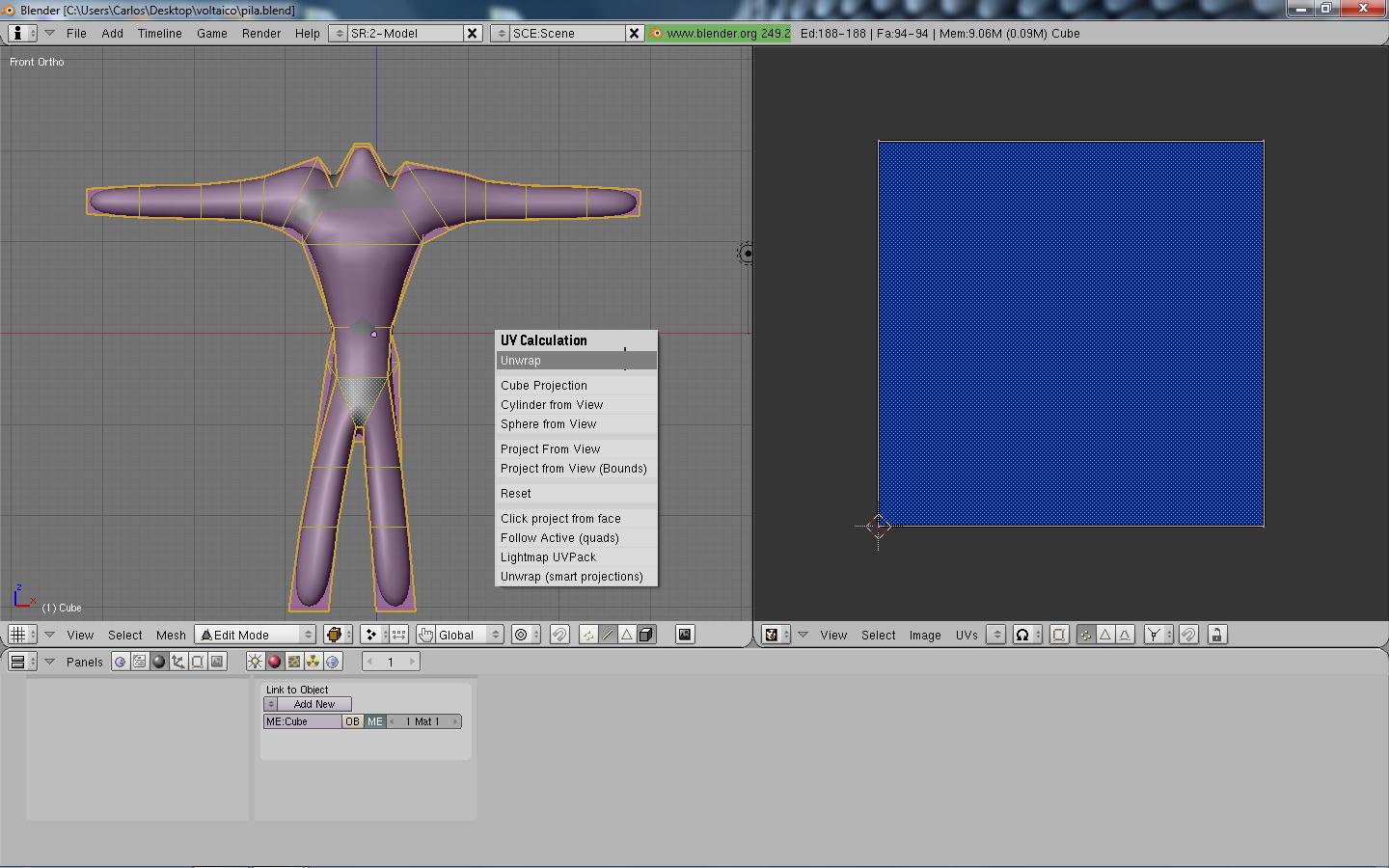Toggle occlude background geometry cube icon
This screenshot has height=868, width=1389.
(x=646, y=635)
